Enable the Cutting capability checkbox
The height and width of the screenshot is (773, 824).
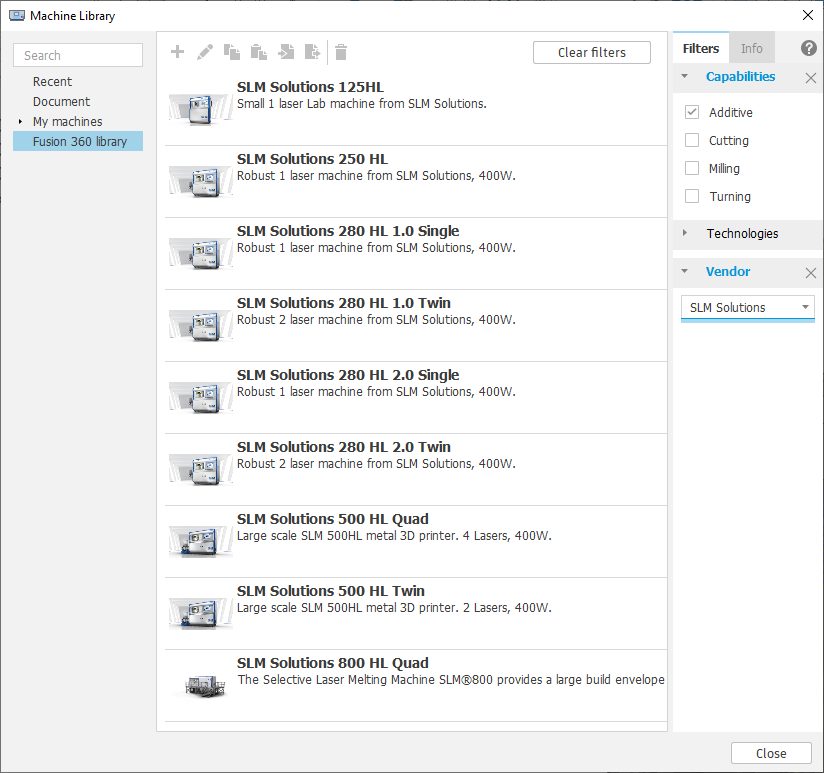pyautogui.click(x=692, y=140)
